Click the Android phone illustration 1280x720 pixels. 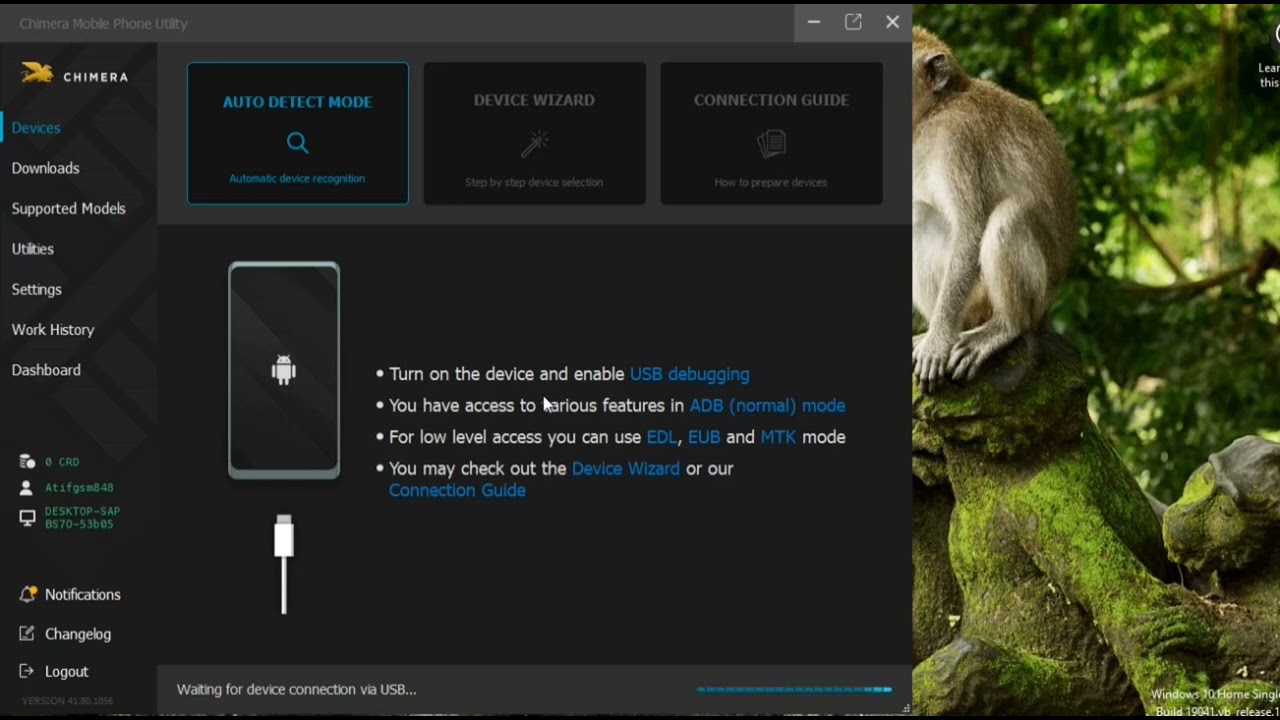[x=284, y=370]
